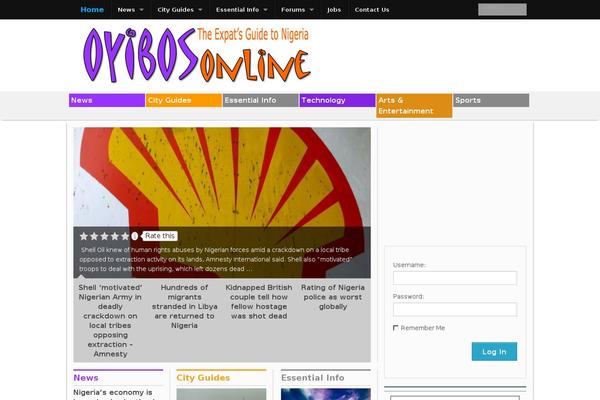Open the Essential Info article thumbnail
This screenshot has height=400, width=600.
click(326, 394)
